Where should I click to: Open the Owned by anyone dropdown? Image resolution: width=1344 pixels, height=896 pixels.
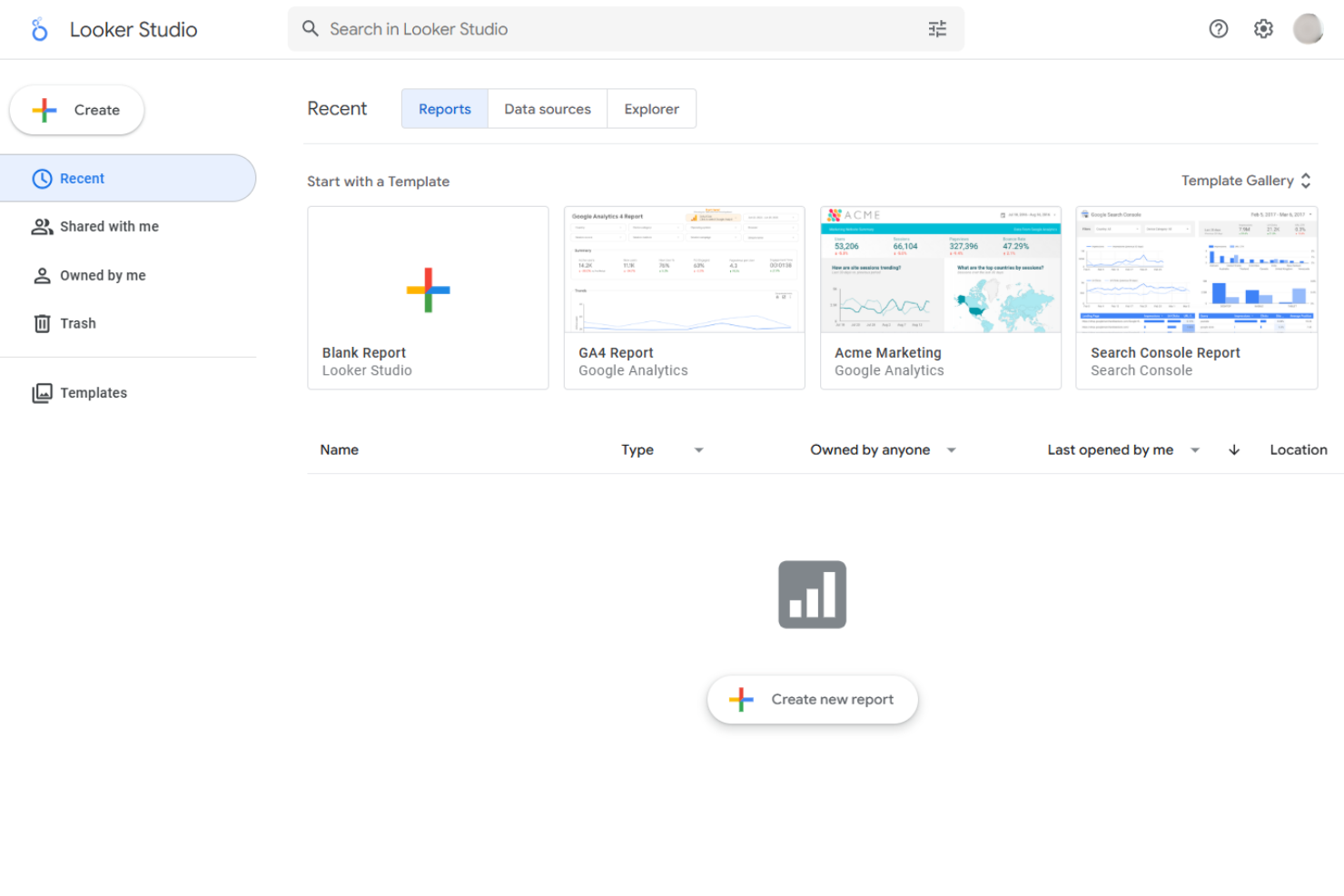click(951, 449)
